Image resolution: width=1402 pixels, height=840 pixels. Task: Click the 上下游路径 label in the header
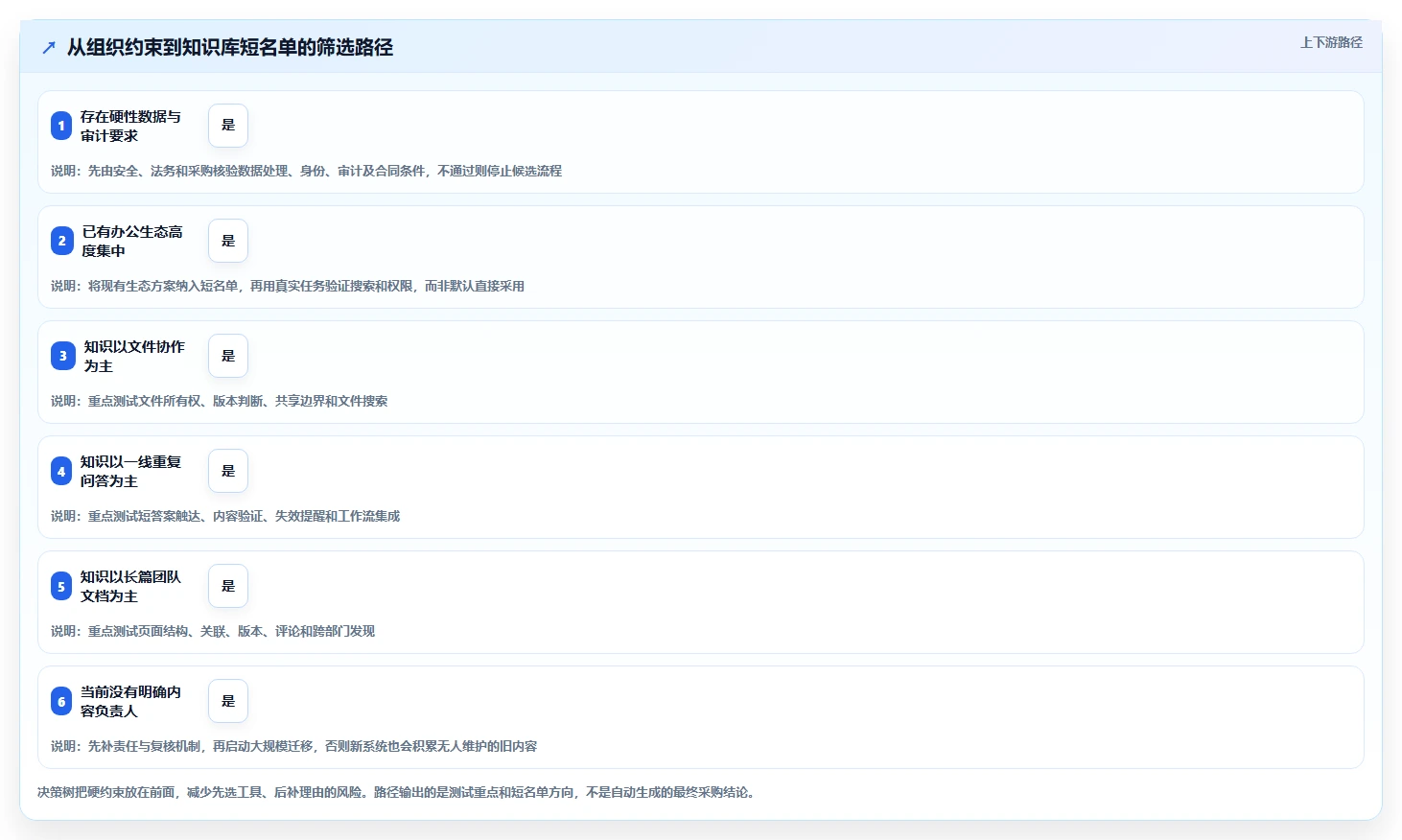(x=1331, y=42)
